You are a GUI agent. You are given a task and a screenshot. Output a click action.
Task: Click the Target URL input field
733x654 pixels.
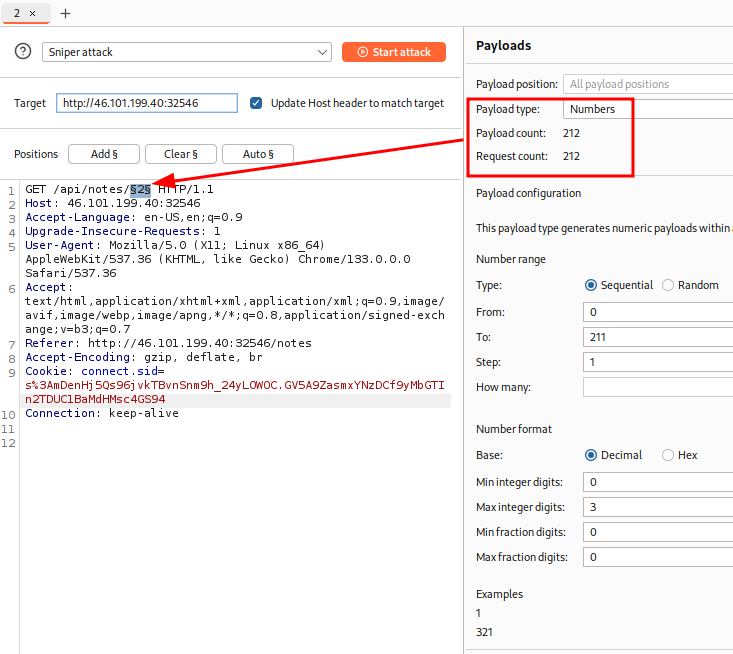pos(147,103)
